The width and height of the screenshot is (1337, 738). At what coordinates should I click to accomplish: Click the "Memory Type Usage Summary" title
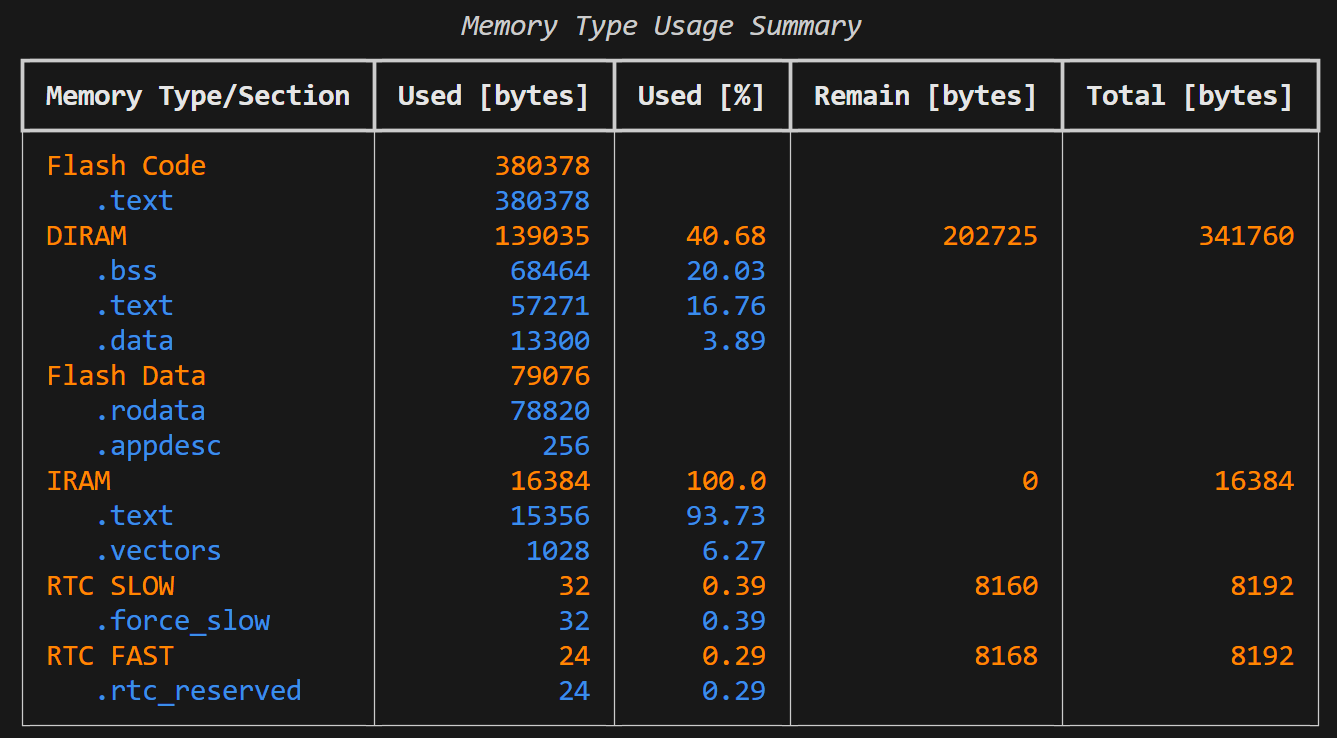click(661, 26)
